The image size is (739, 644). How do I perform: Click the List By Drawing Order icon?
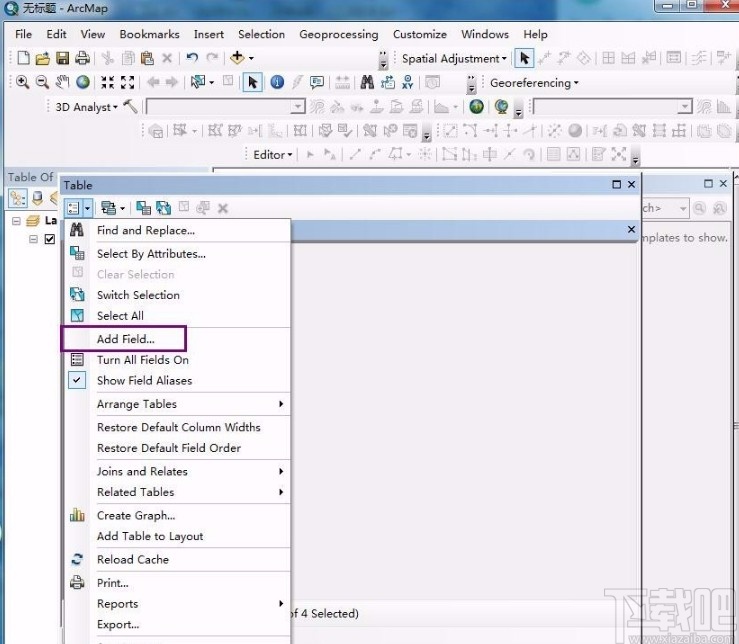(18, 198)
